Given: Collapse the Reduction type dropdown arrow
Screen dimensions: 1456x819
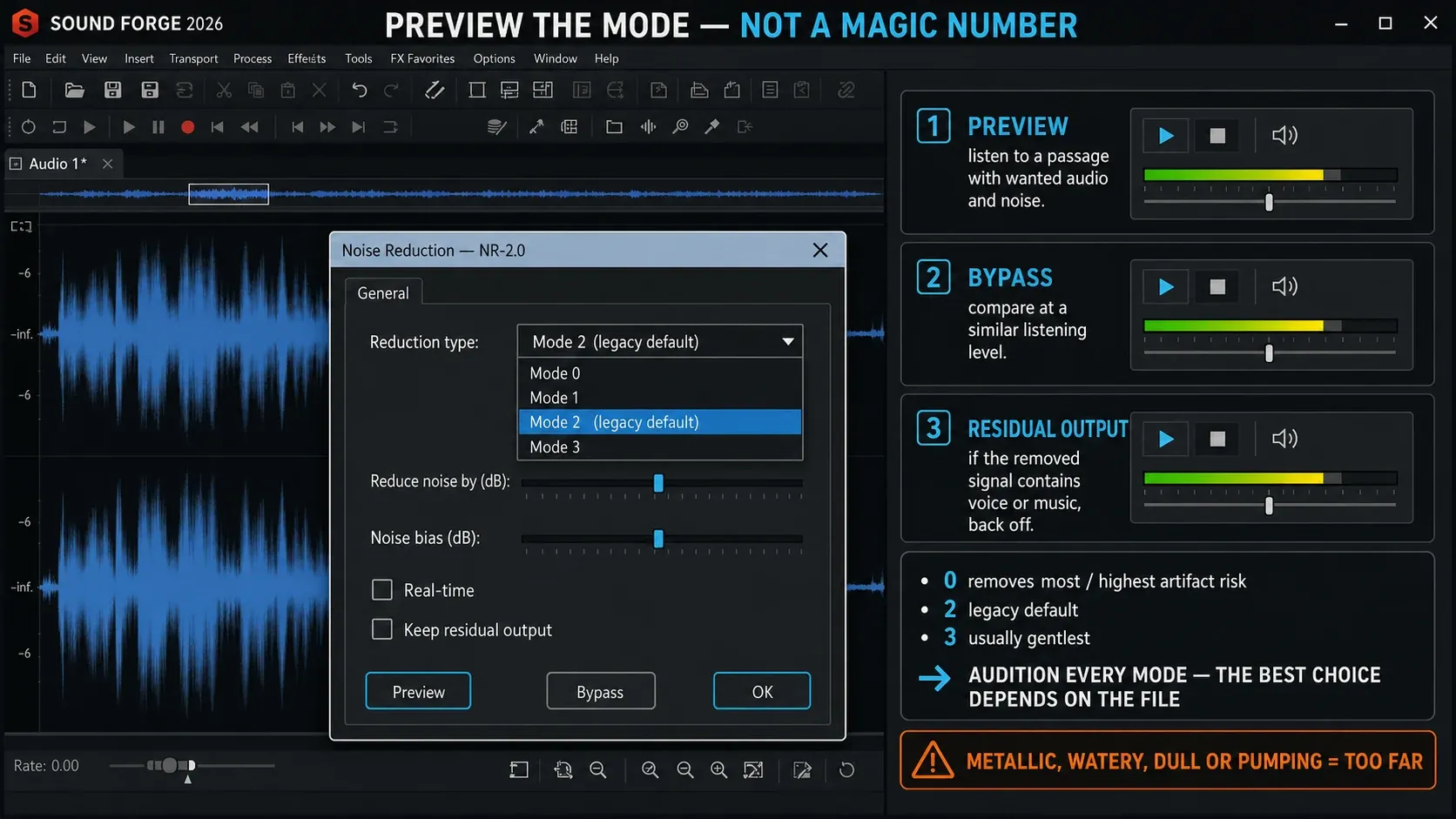Looking at the screenshot, I should (x=787, y=342).
